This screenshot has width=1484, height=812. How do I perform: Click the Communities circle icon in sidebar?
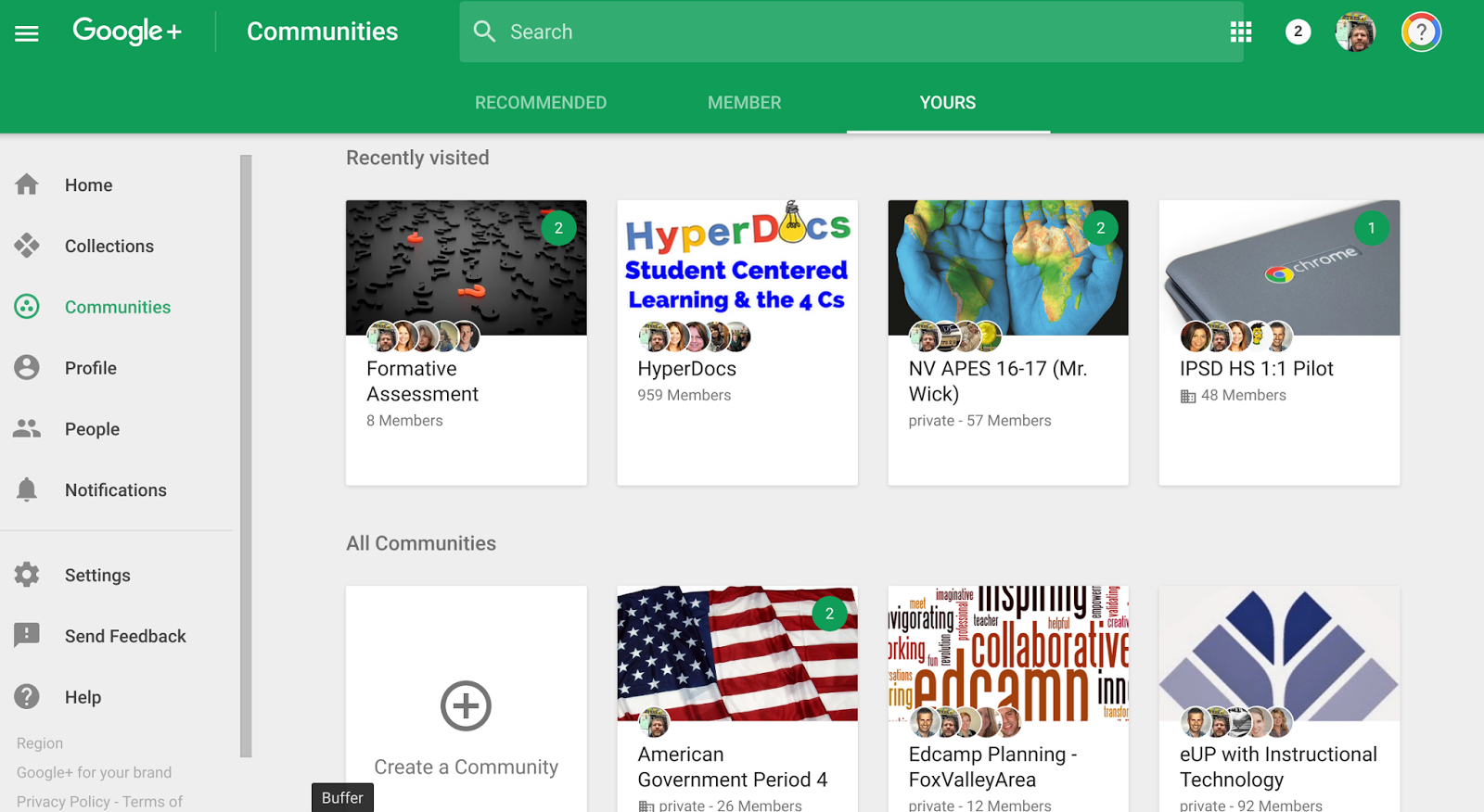point(27,307)
